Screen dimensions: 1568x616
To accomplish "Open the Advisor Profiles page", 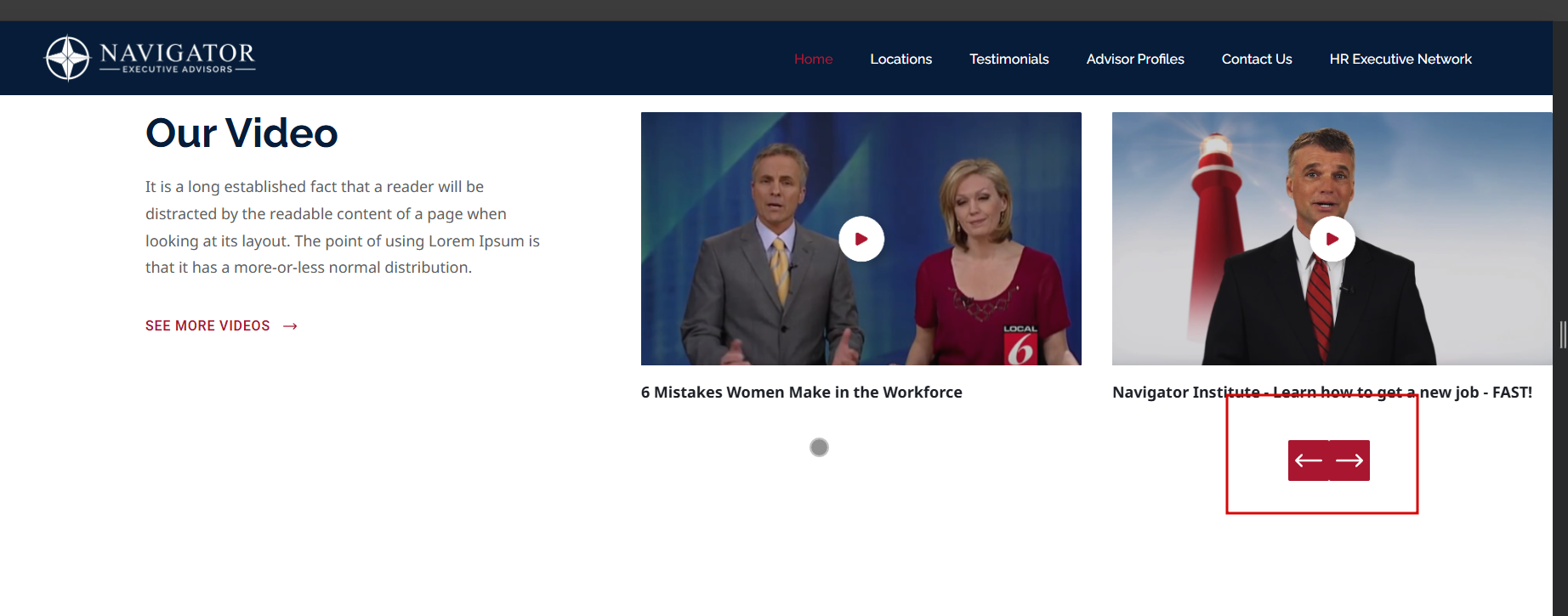I will (x=1135, y=59).
